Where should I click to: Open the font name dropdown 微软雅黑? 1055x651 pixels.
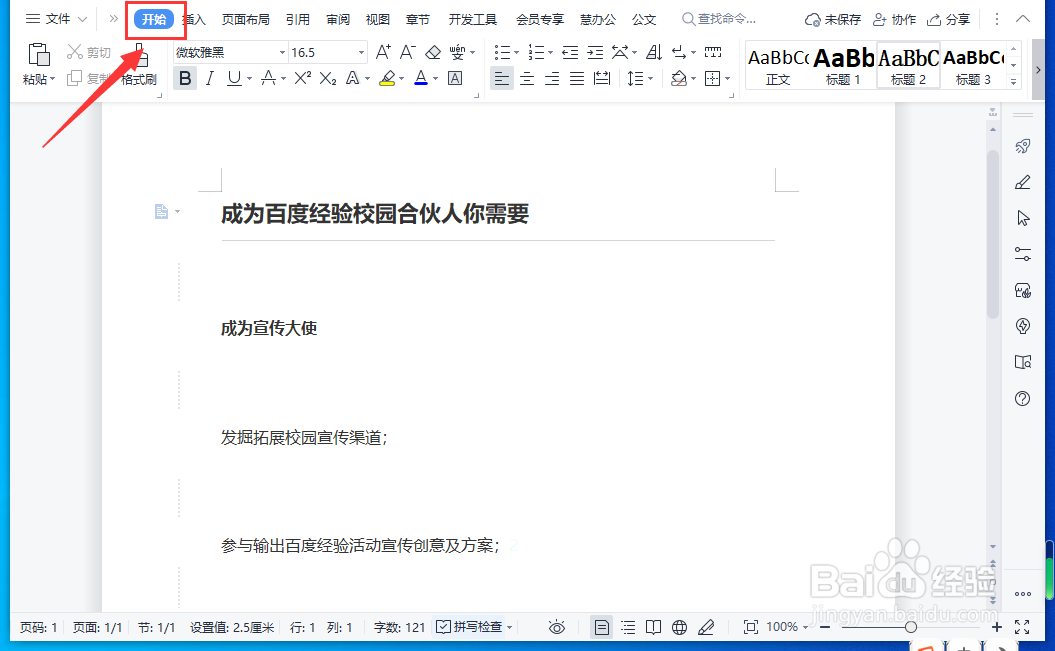tap(283, 52)
